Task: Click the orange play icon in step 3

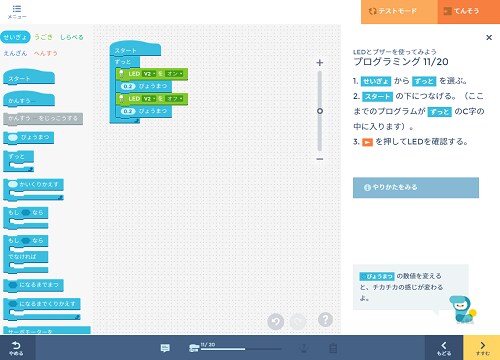Action: [x=367, y=143]
